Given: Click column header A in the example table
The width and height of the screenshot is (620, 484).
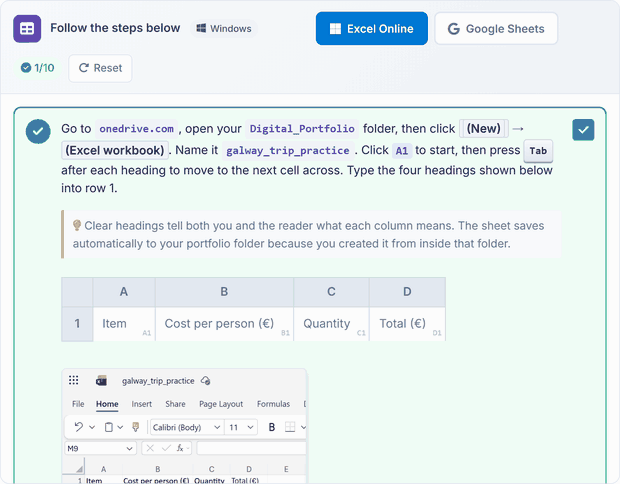Looking at the screenshot, I should coord(124,292).
